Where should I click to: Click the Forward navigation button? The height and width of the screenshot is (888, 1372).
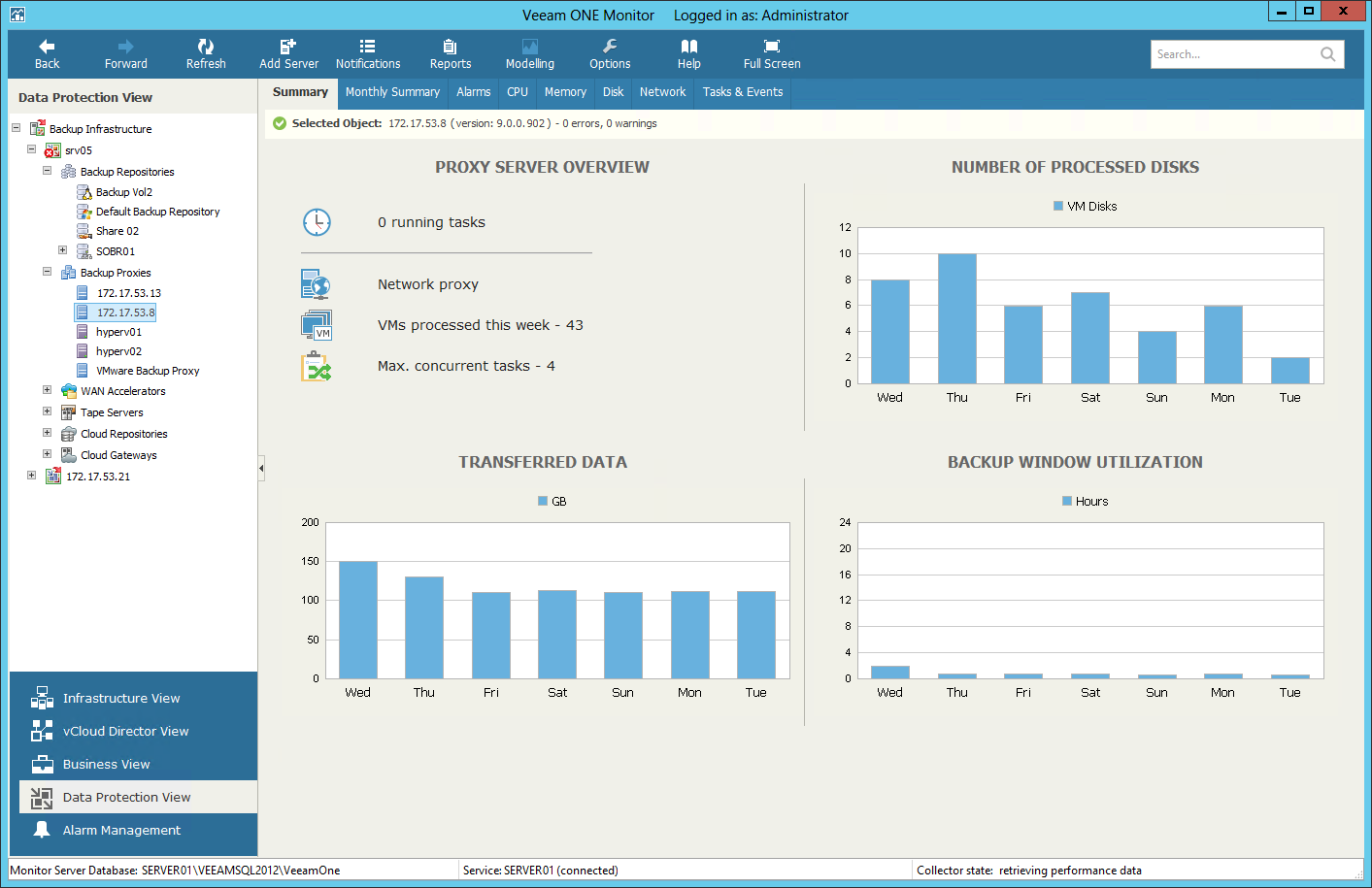(x=126, y=54)
